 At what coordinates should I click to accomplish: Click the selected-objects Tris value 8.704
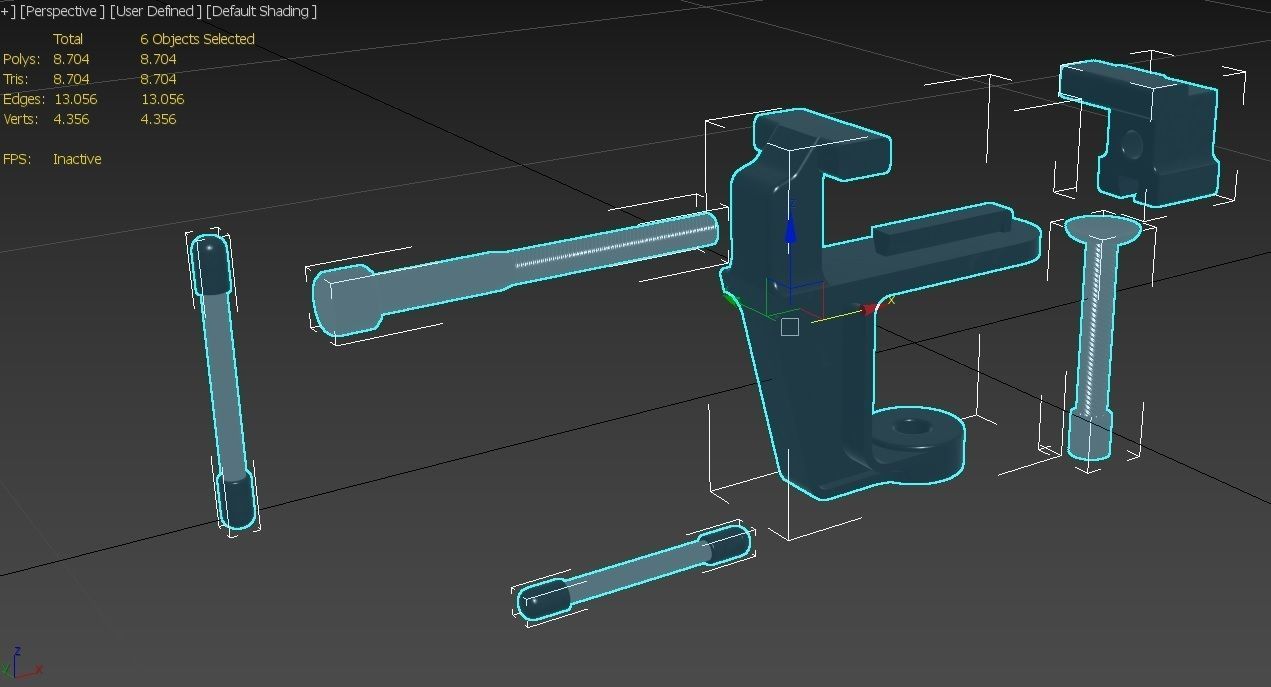point(158,79)
